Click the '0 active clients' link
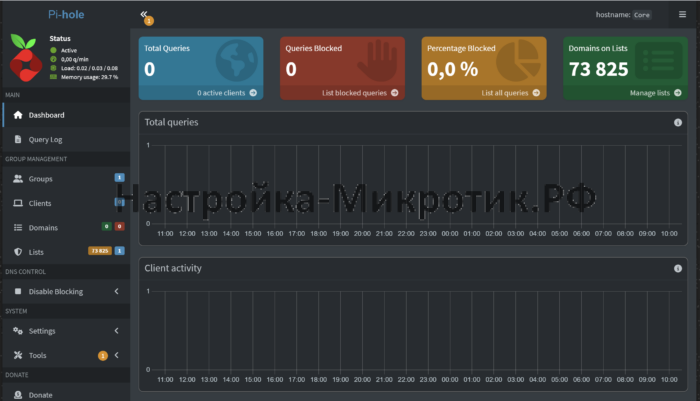The image size is (700, 401). (x=226, y=92)
